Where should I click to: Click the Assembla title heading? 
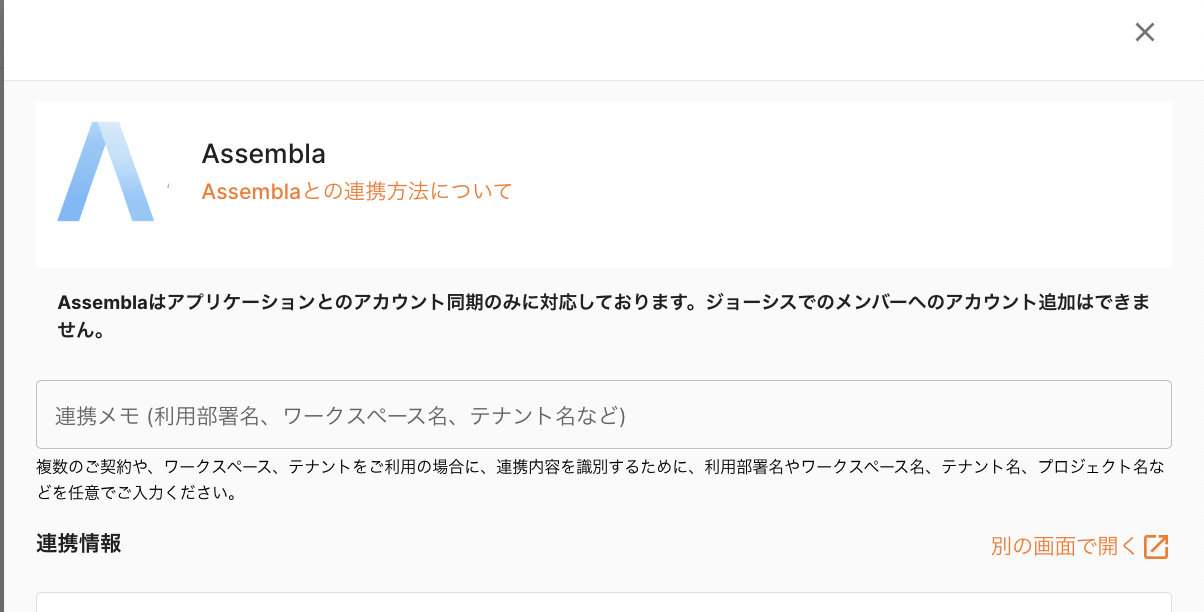pos(264,154)
